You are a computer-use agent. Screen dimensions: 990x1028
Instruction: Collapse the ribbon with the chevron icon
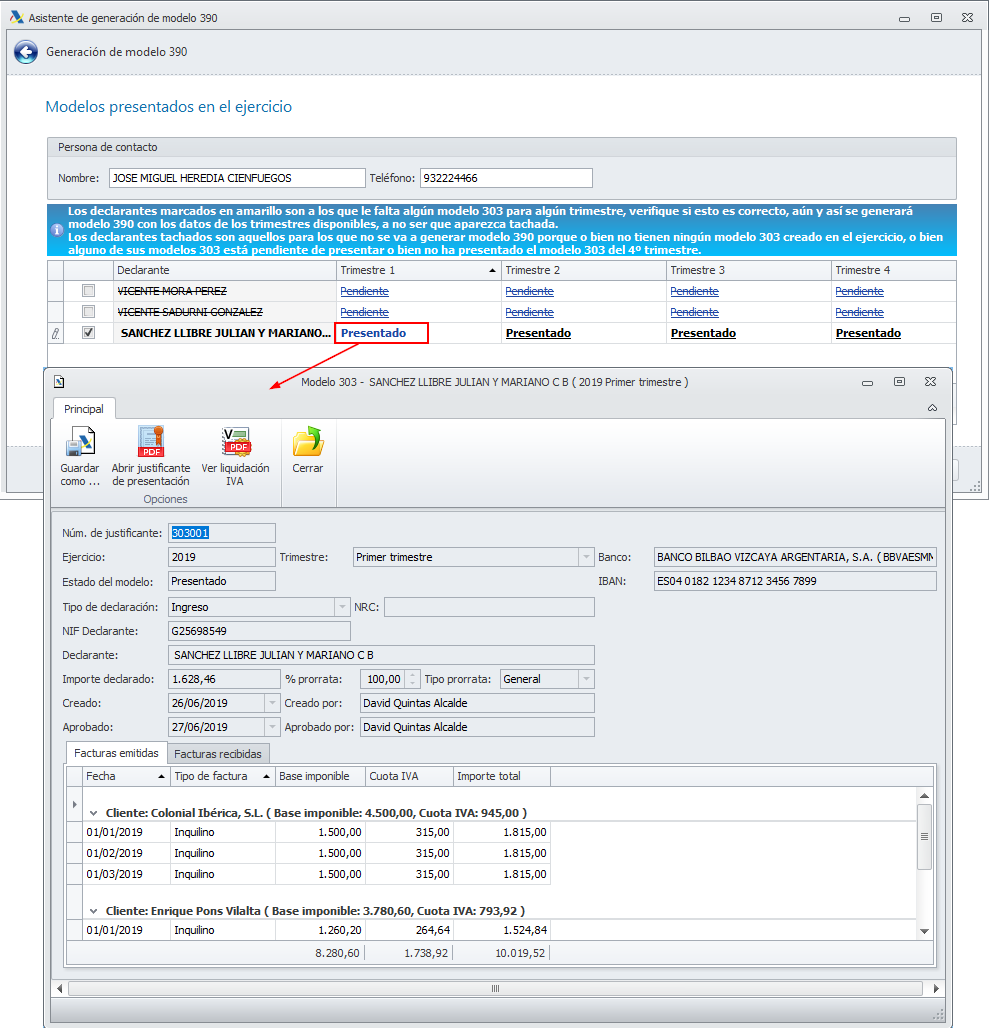point(932,408)
